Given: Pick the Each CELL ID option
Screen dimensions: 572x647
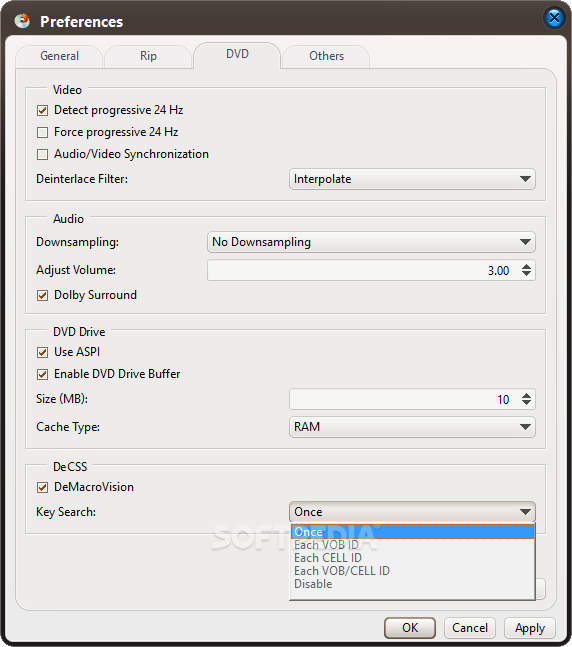Looking at the screenshot, I should [412, 558].
